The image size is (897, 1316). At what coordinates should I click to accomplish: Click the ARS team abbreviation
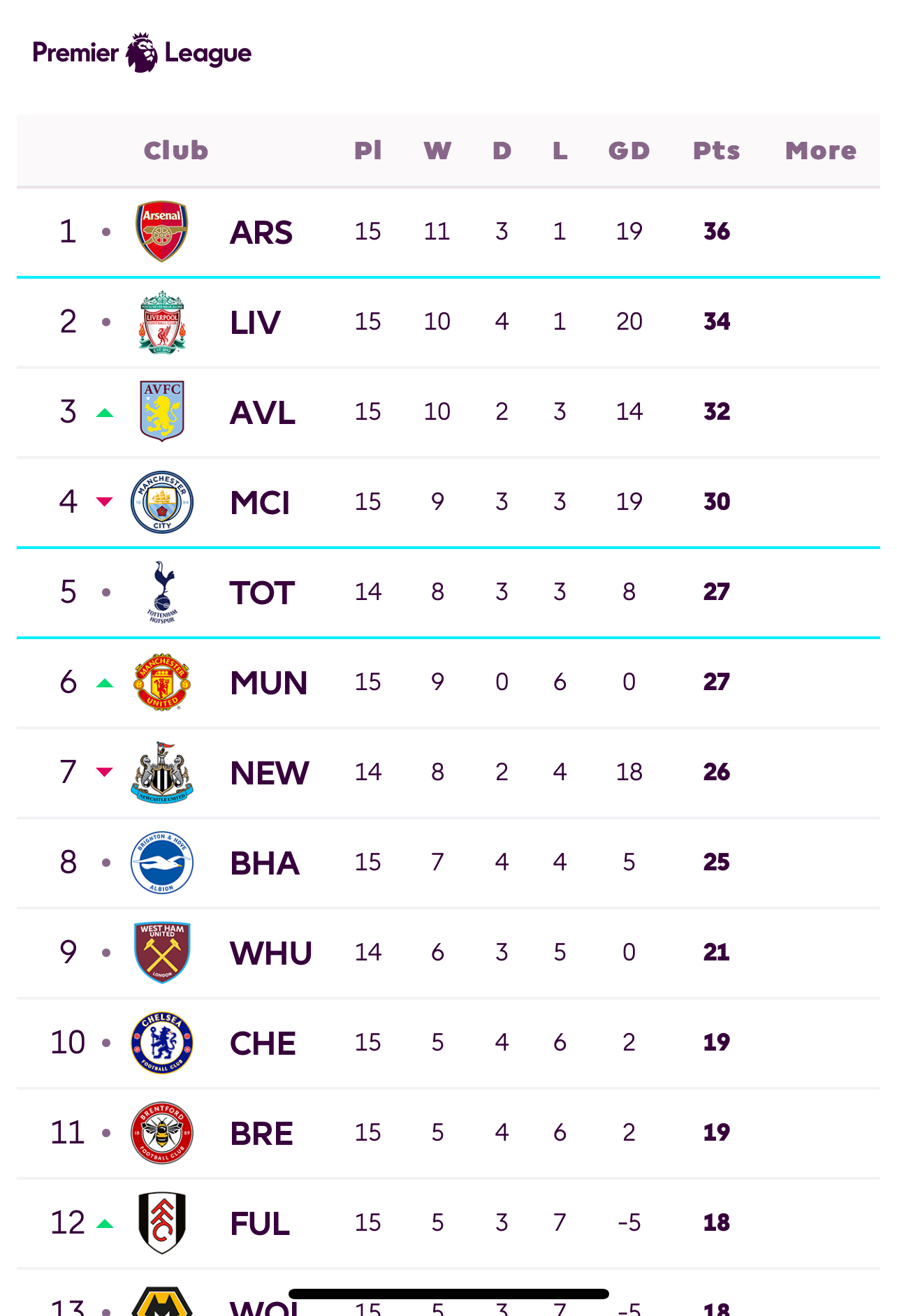pyautogui.click(x=261, y=232)
